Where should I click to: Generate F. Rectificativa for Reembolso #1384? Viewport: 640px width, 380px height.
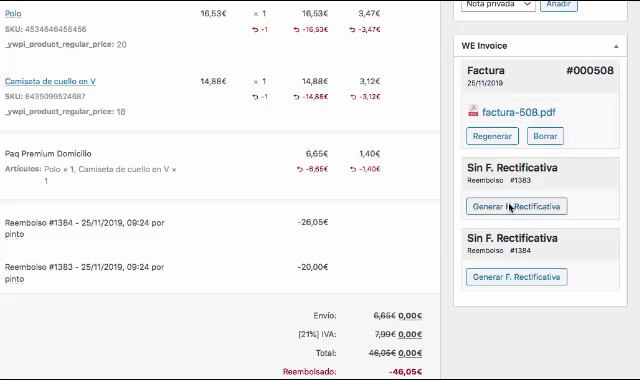pos(516,277)
